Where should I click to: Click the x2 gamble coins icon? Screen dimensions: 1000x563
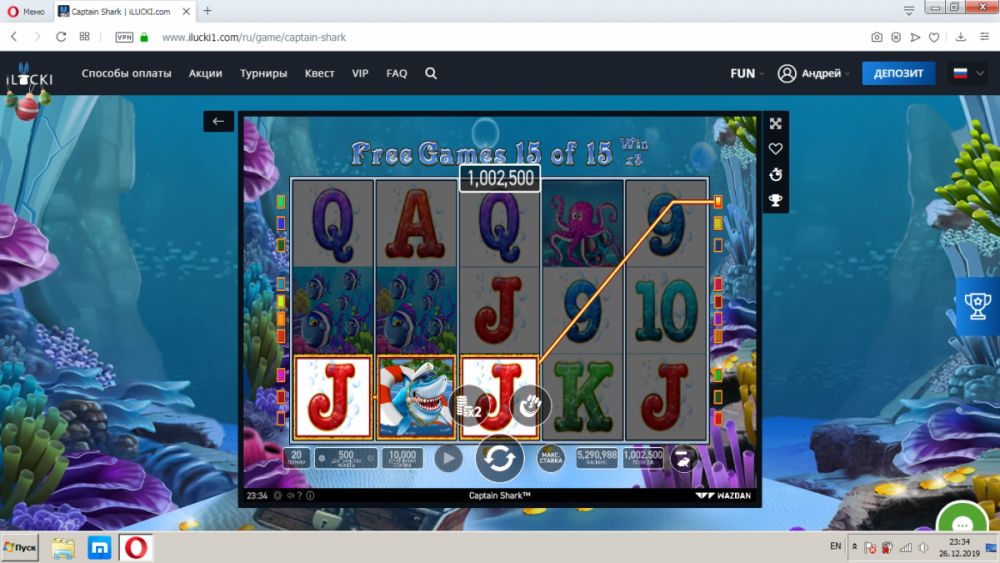[x=469, y=406]
